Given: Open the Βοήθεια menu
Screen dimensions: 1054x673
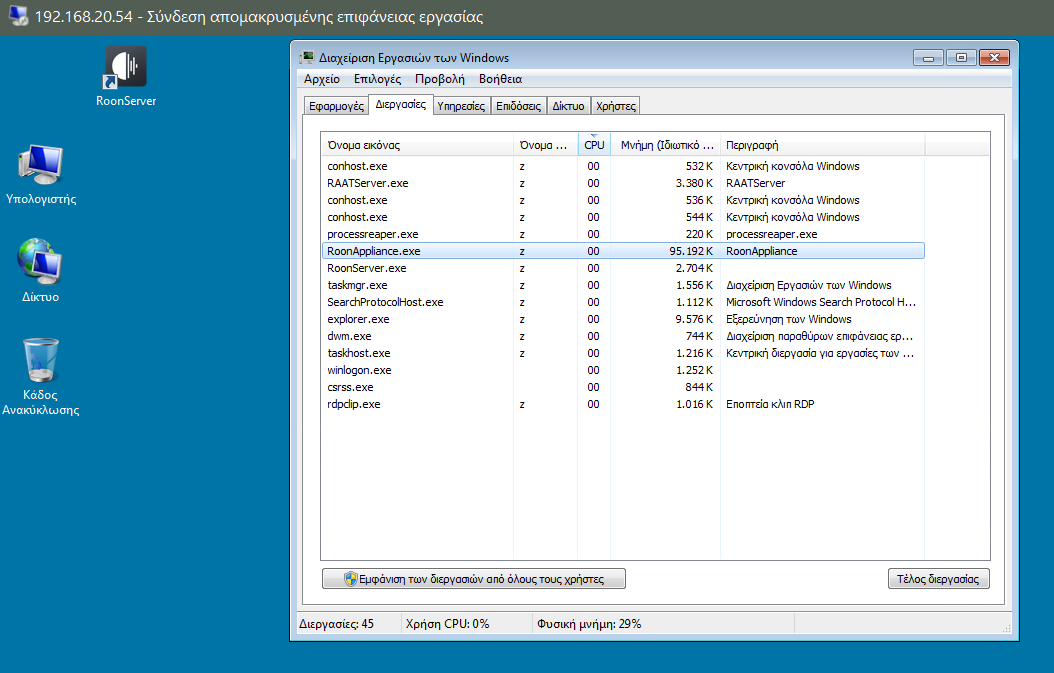Looking at the screenshot, I should point(500,79).
